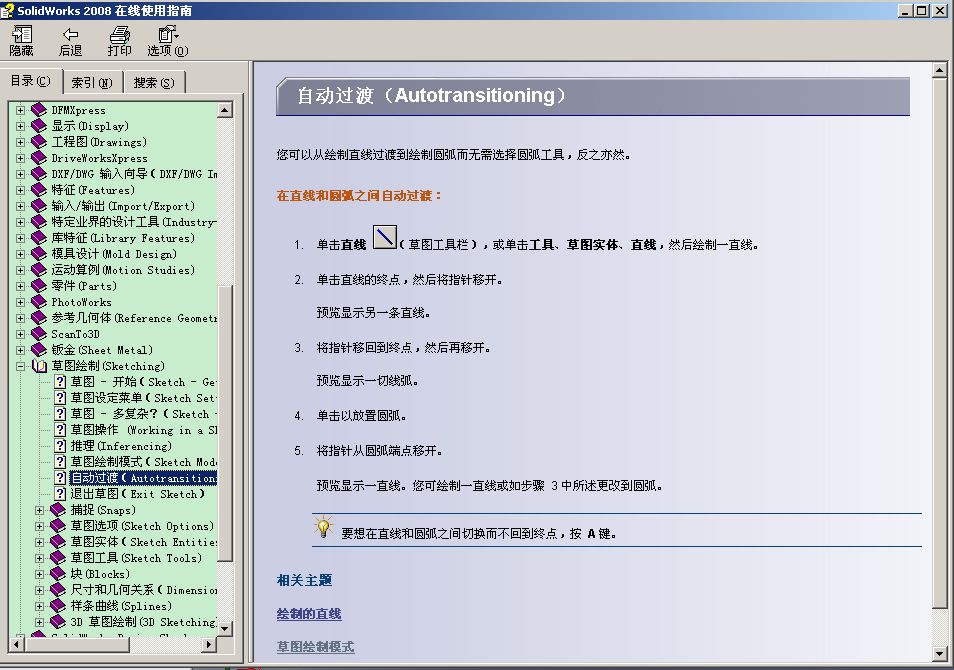Click the book icon beside 捕捉 (Snaps)

(x=58, y=510)
